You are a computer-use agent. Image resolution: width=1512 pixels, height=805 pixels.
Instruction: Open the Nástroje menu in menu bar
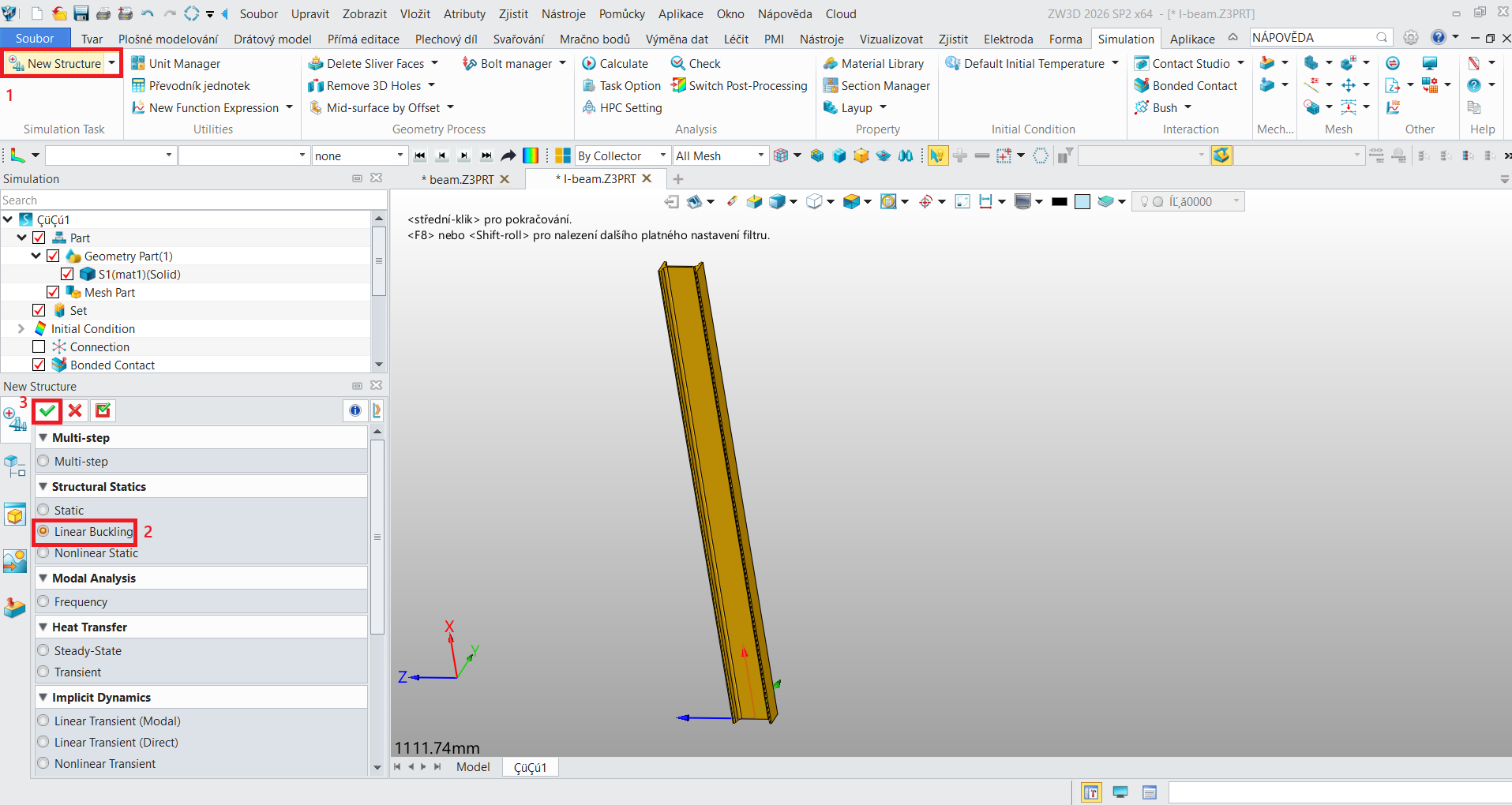point(564,13)
